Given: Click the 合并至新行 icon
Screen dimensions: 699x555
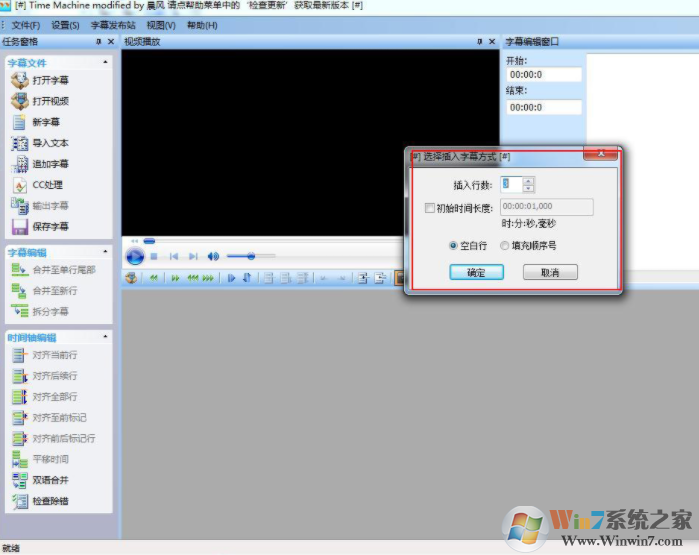Looking at the screenshot, I should [19, 291].
